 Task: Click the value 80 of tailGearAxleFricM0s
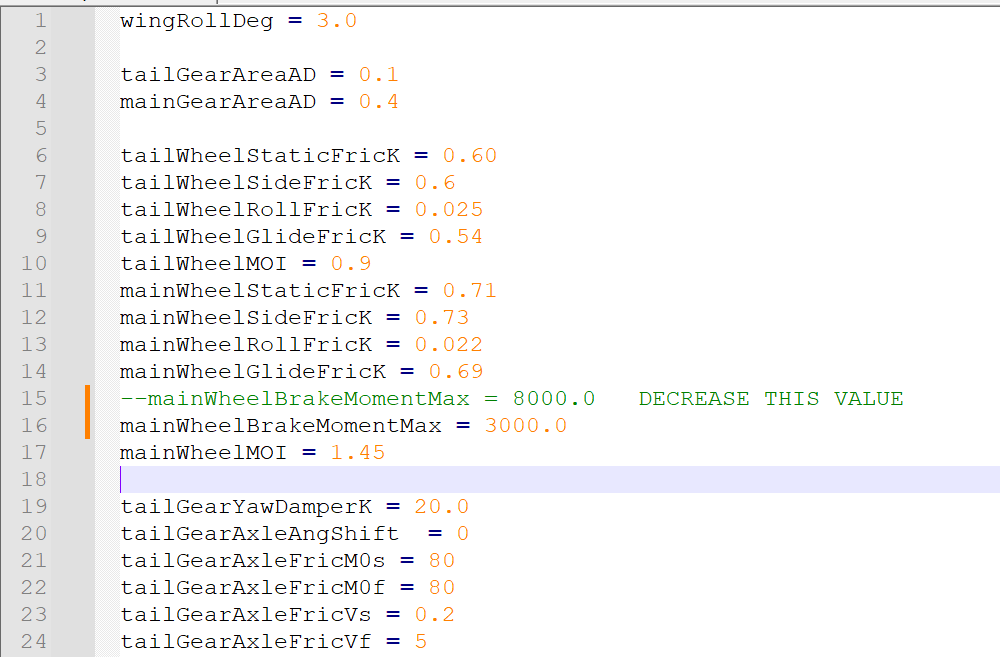pyautogui.click(x=442, y=560)
